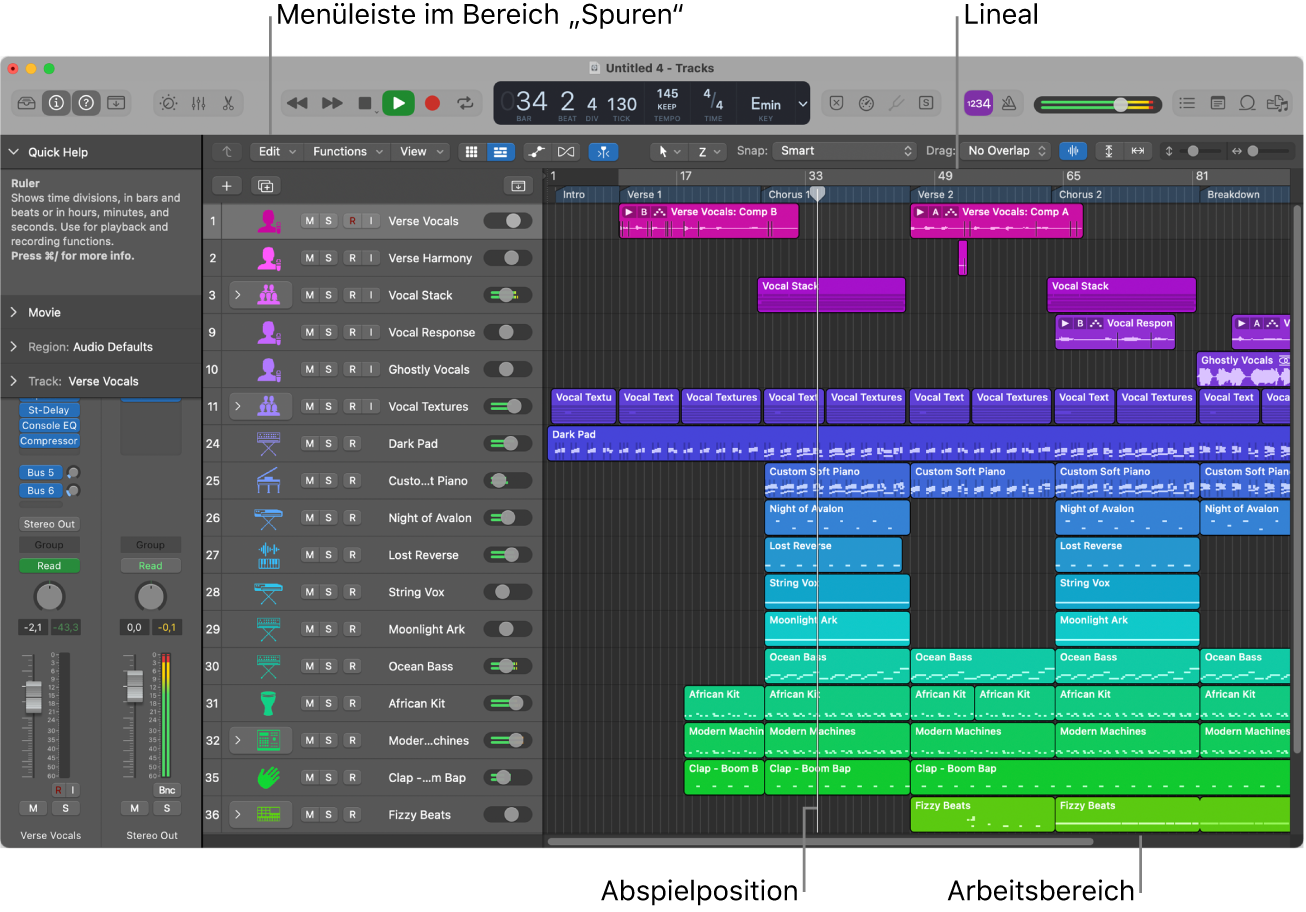The image size is (1306, 912).
Task: Open the Edit menu in Tracks area
Action: point(277,152)
